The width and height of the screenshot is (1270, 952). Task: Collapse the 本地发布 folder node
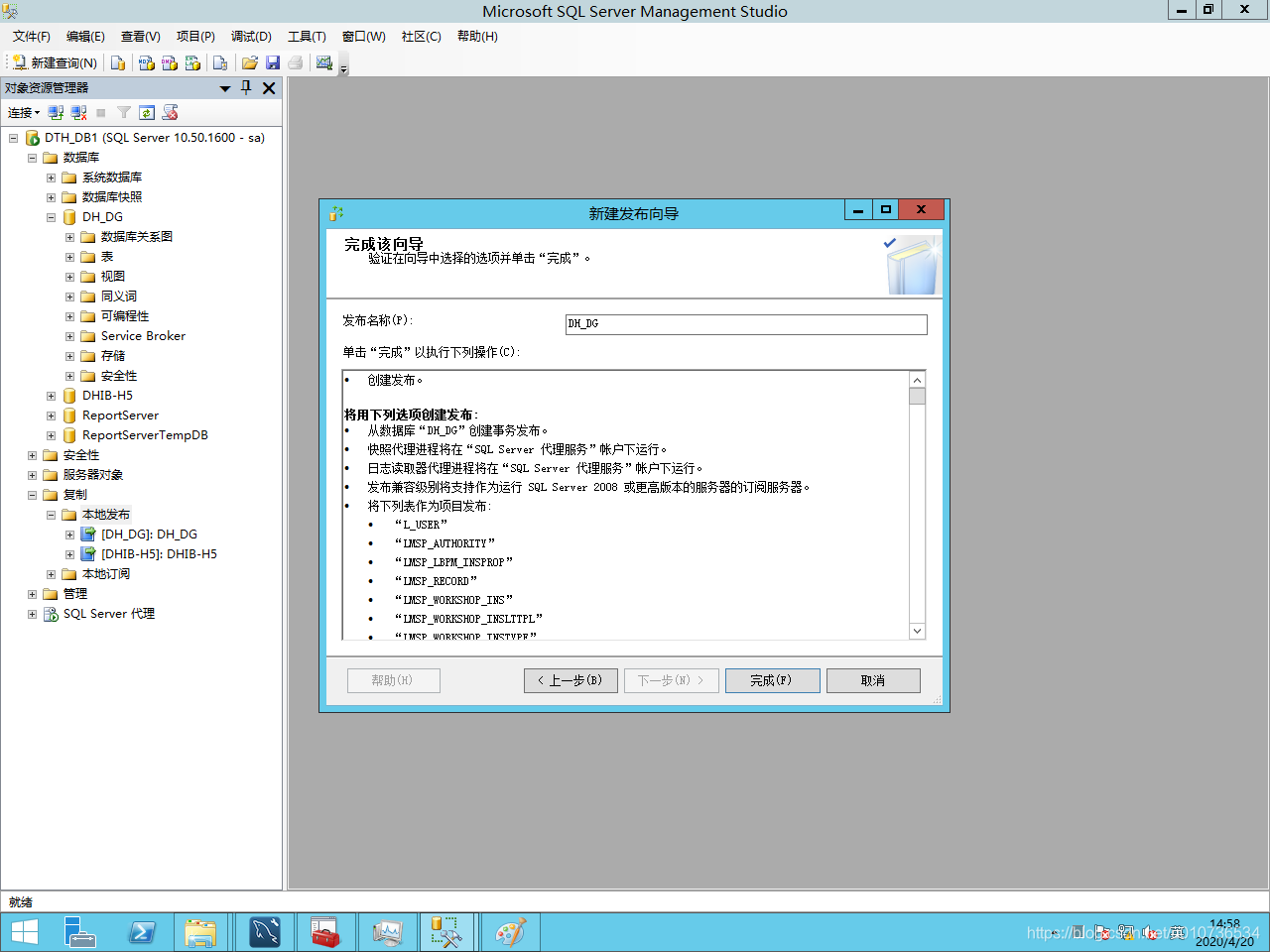51,515
